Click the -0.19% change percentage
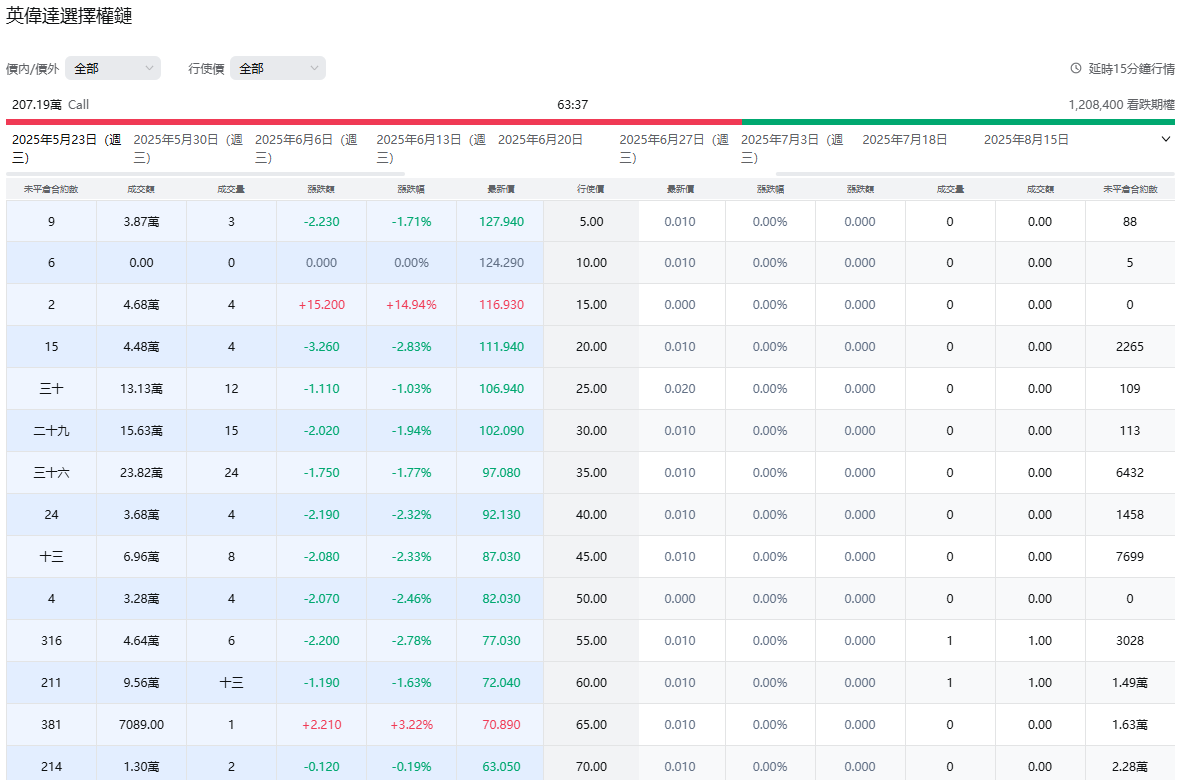Image resolution: width=1181 pixels, height=780 pixels. click(411, 766)
